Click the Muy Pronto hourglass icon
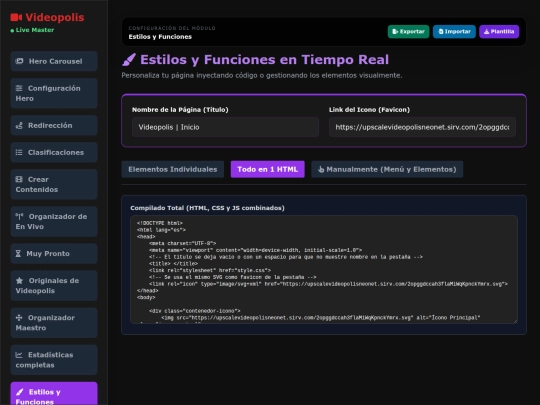 click(18, 253)
